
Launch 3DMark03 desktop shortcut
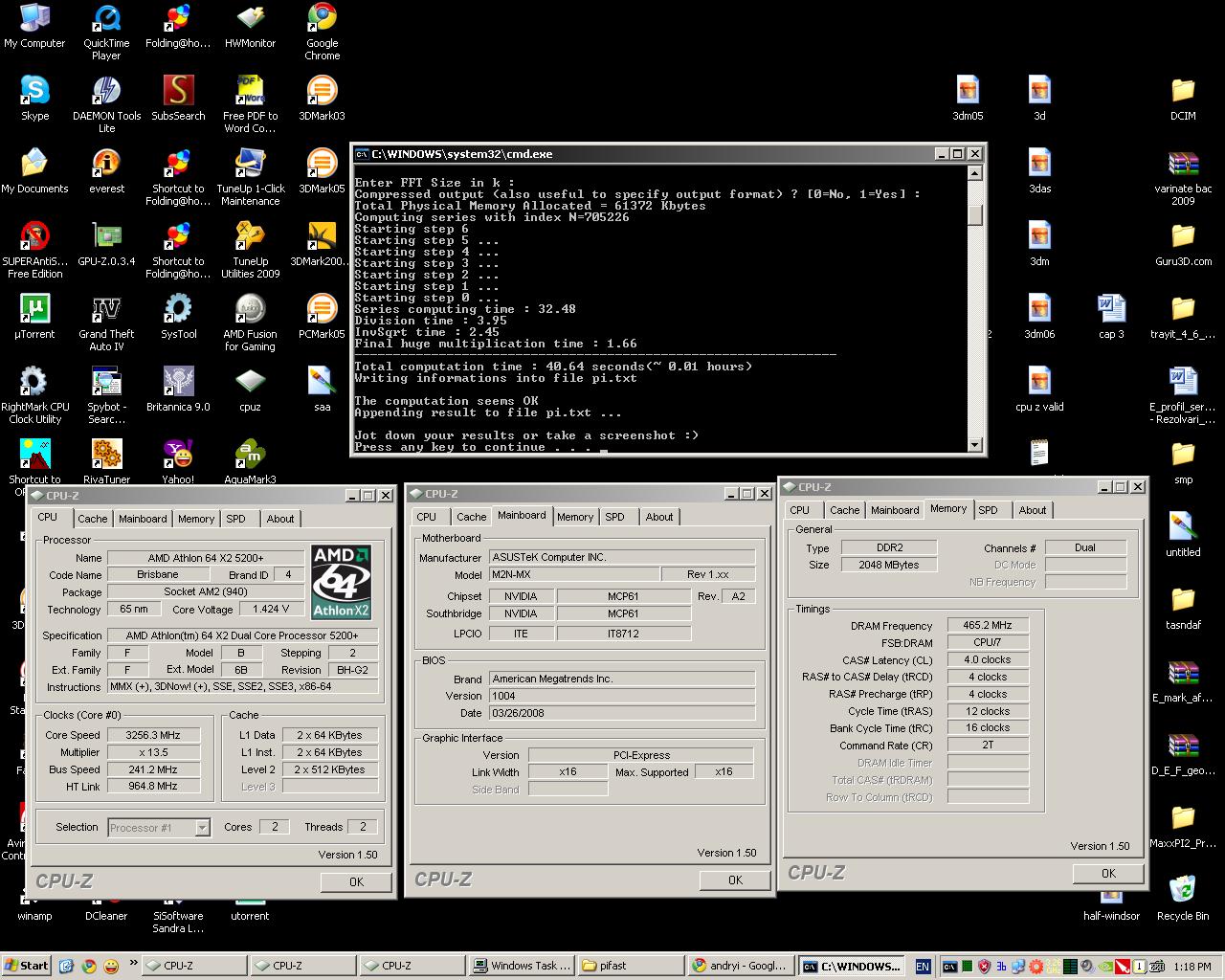pyautogui.click(x=322, y=99)
